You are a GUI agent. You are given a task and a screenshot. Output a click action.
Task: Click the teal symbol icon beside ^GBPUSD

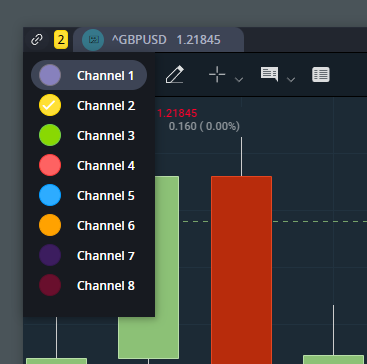coord(93,40)
